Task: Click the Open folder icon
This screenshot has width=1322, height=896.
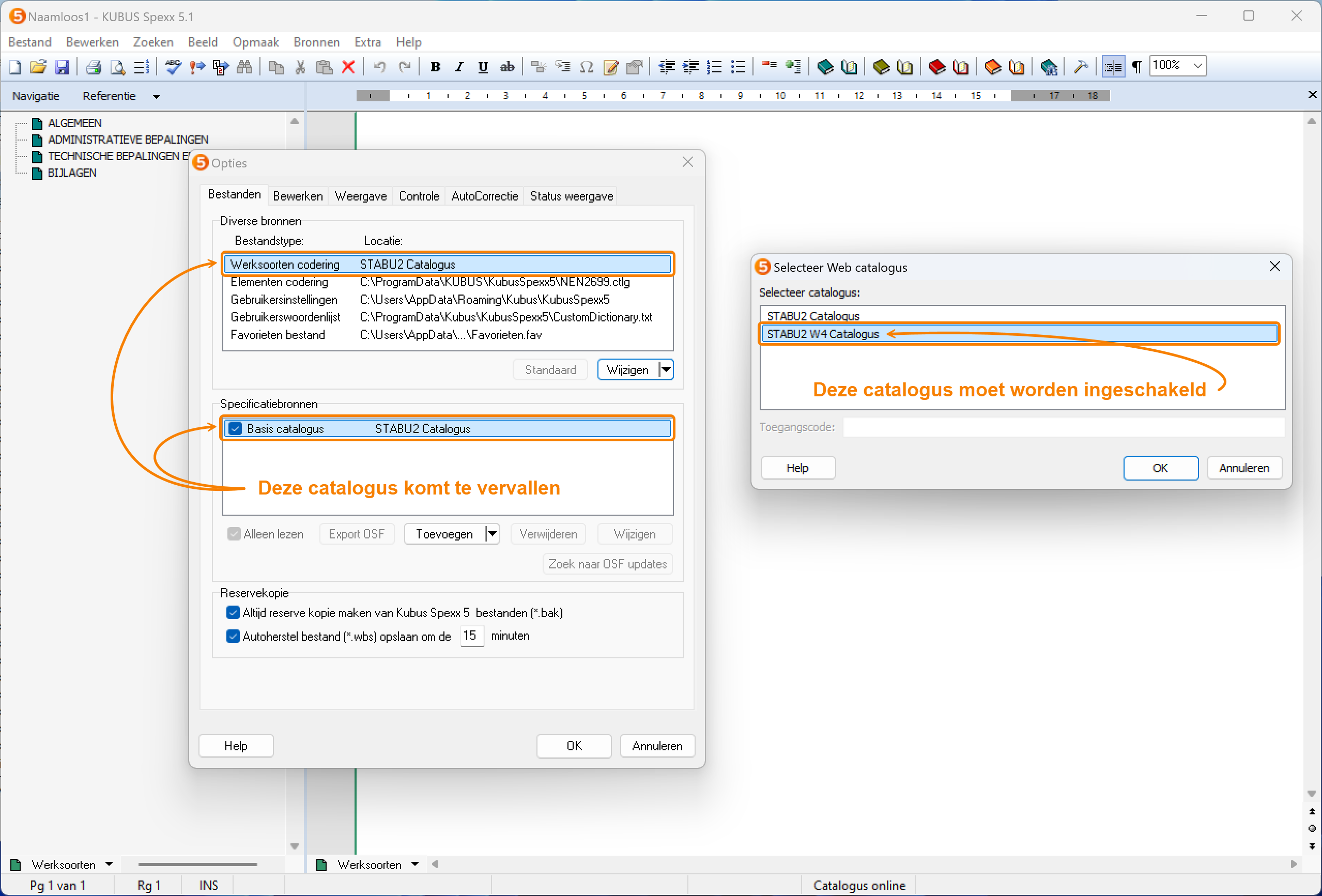Action: point(38,67)
